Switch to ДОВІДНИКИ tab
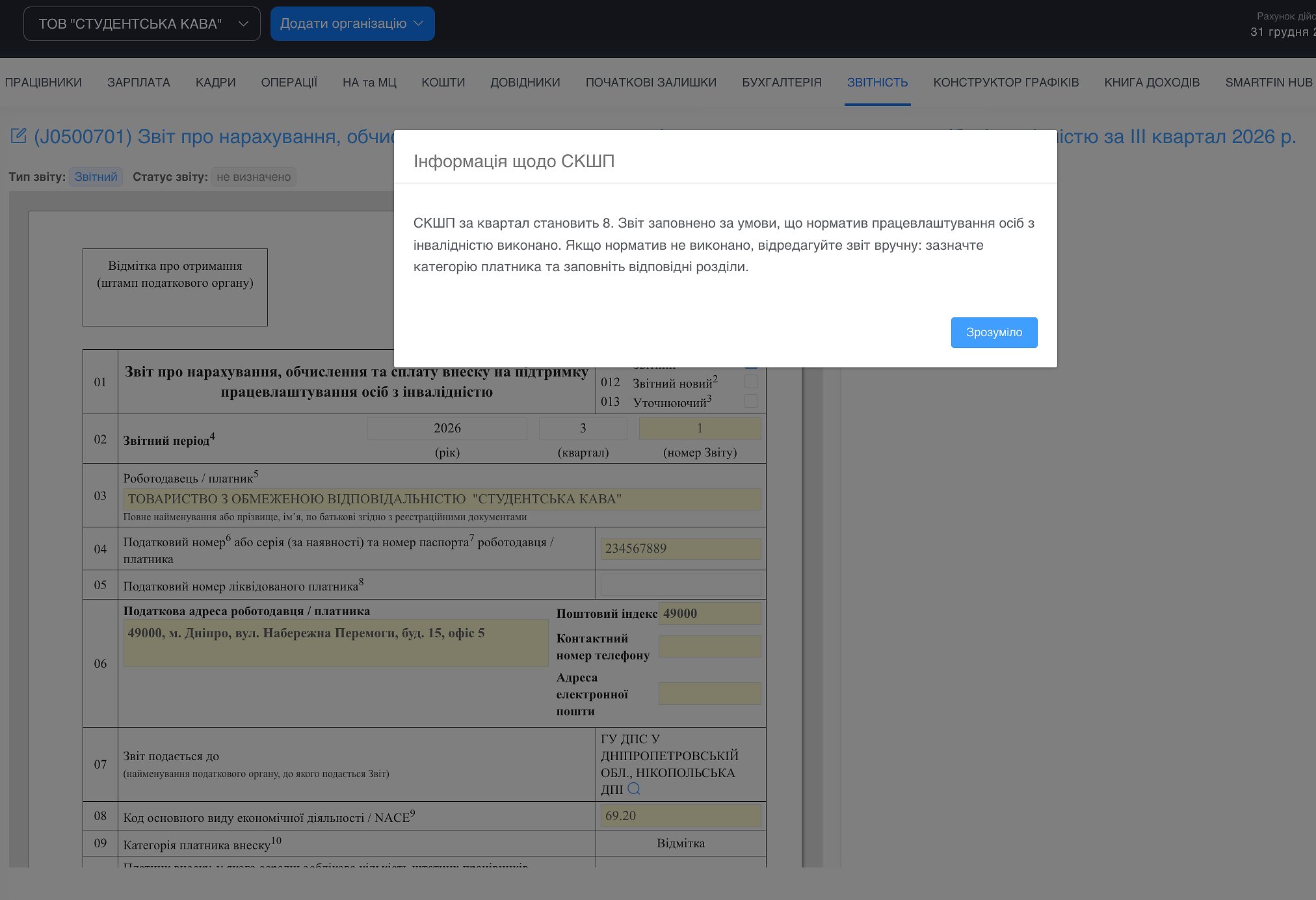 point(525,83)
